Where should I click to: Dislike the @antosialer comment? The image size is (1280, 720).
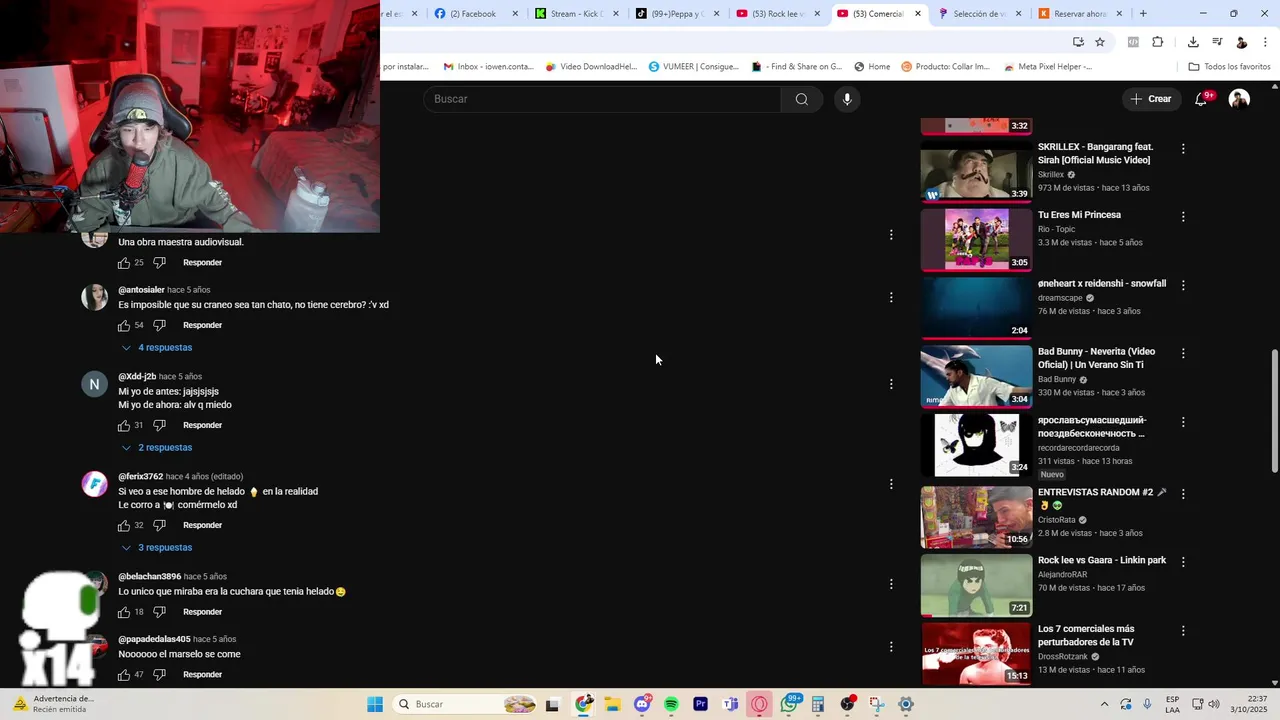159,325
